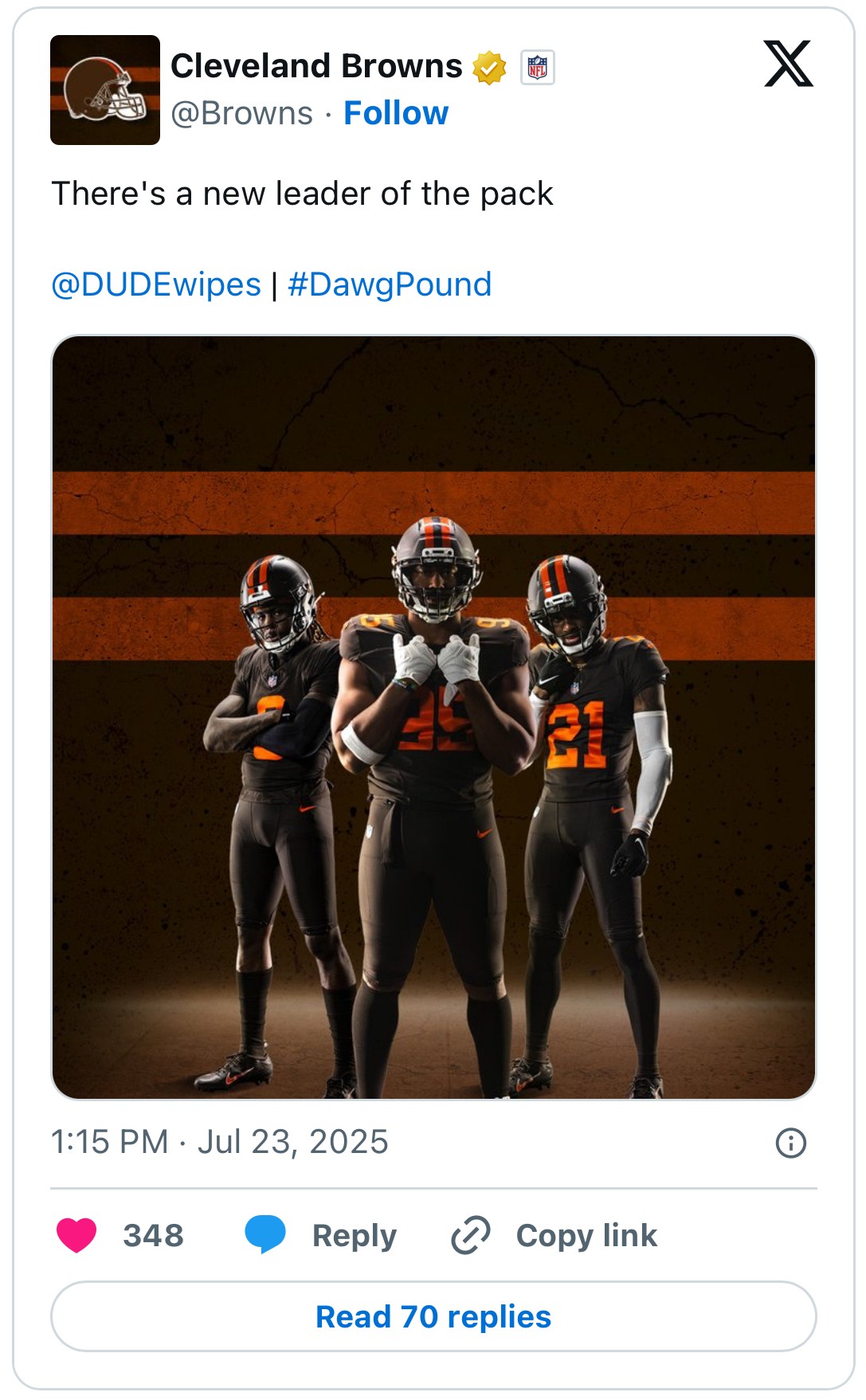Screen dimensions: 866x1400
Task: Click the "new leader of the pack" text
Action: pos(378,194)
